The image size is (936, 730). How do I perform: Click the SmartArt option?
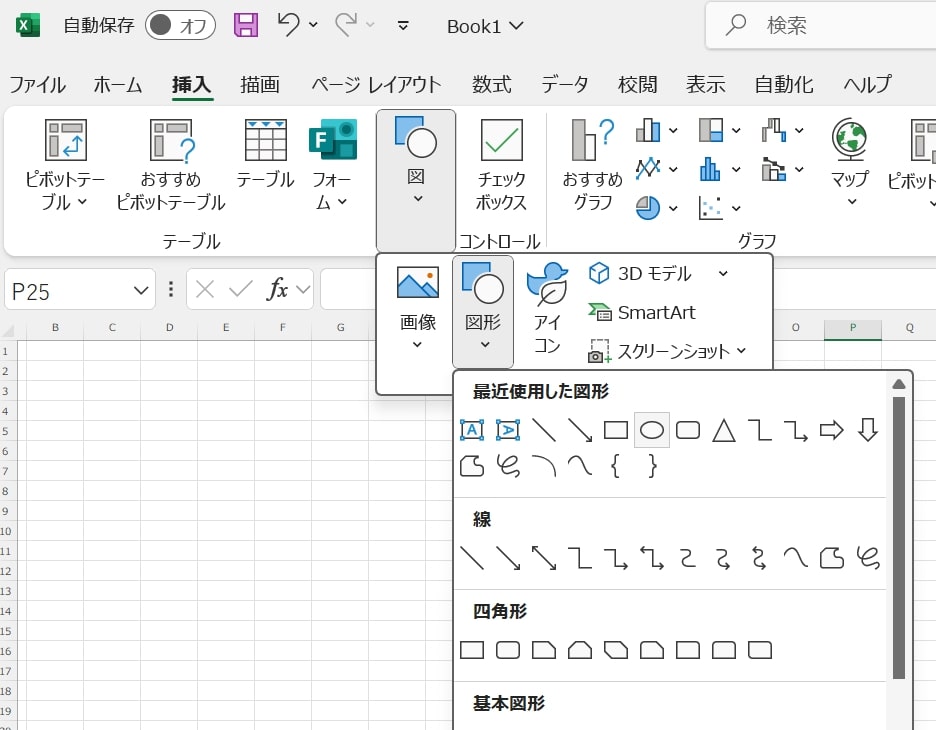(x=642, y=312)
